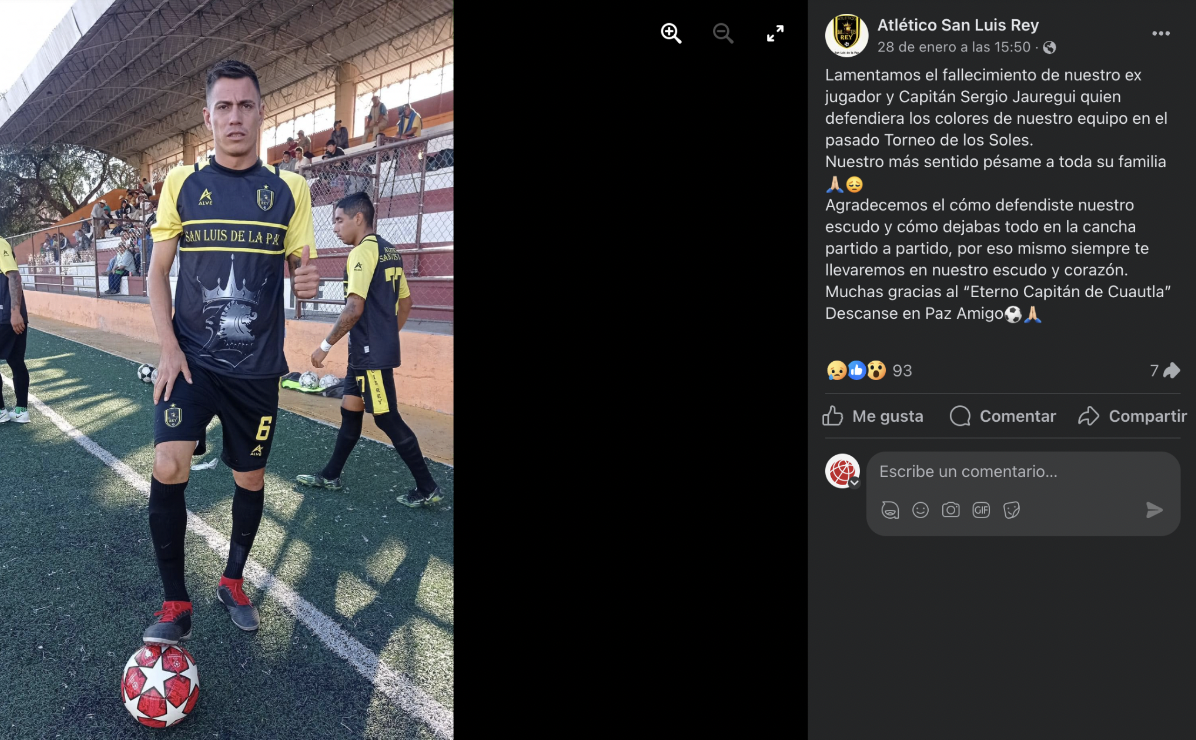Open the post options three-dot menu
1196x740 pixels.
[1161, 34]
